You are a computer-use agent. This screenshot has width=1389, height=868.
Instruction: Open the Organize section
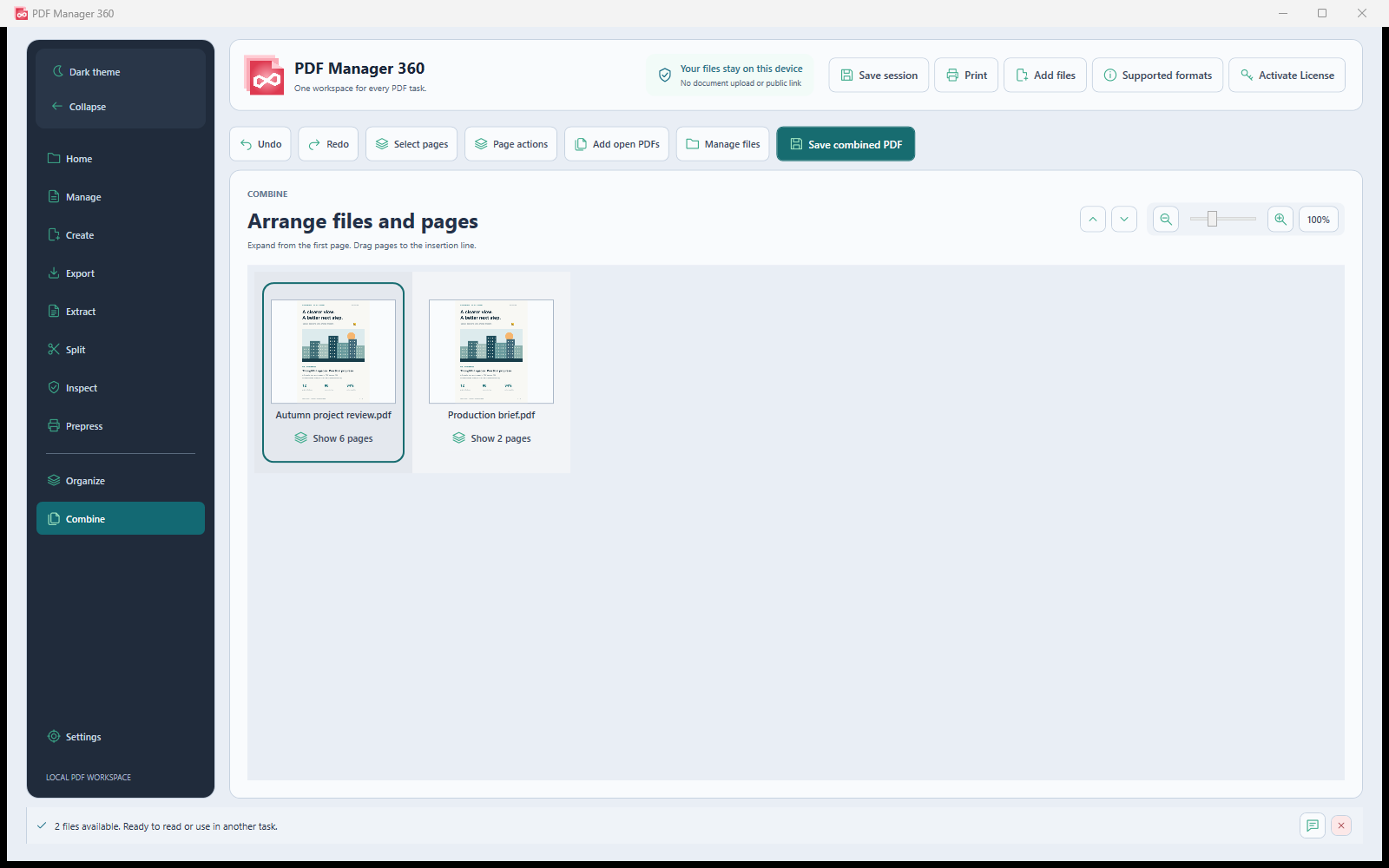[x=121, y=481]
